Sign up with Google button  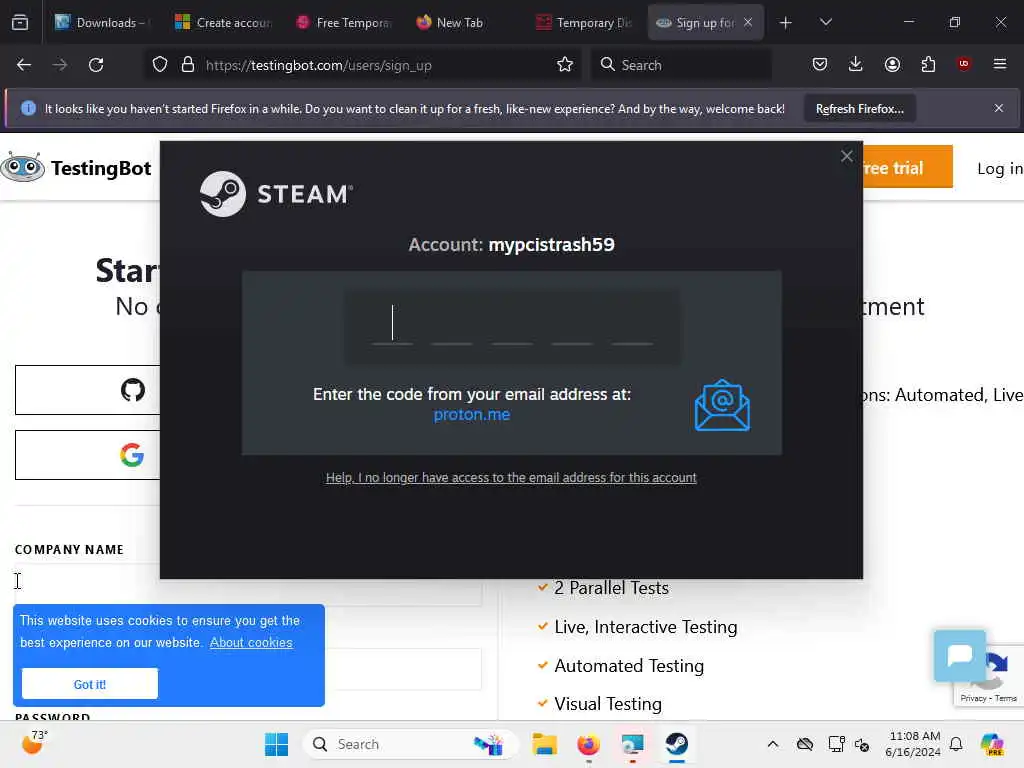point(88,455)
